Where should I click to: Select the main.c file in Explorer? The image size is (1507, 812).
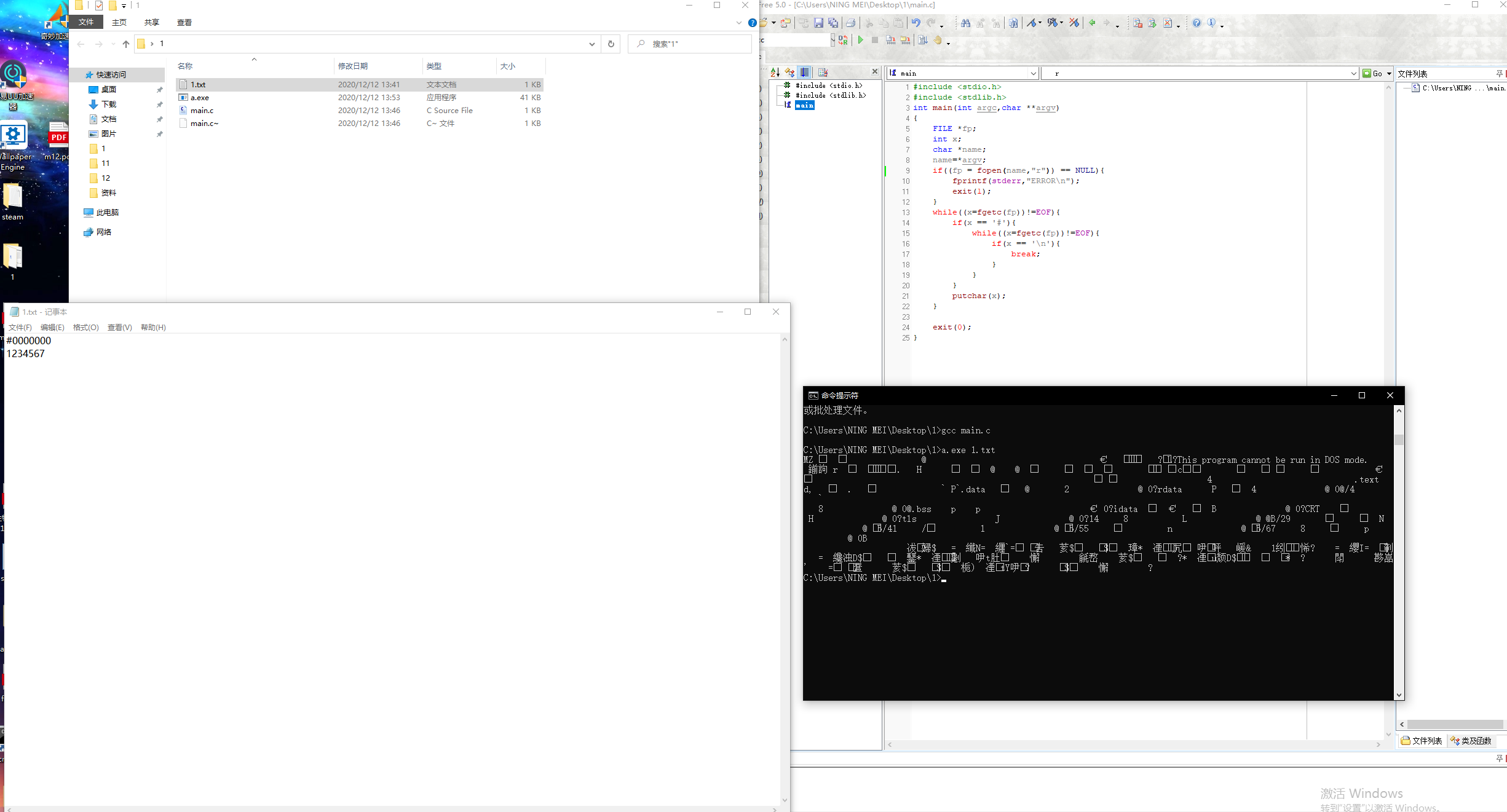[202, 111]
